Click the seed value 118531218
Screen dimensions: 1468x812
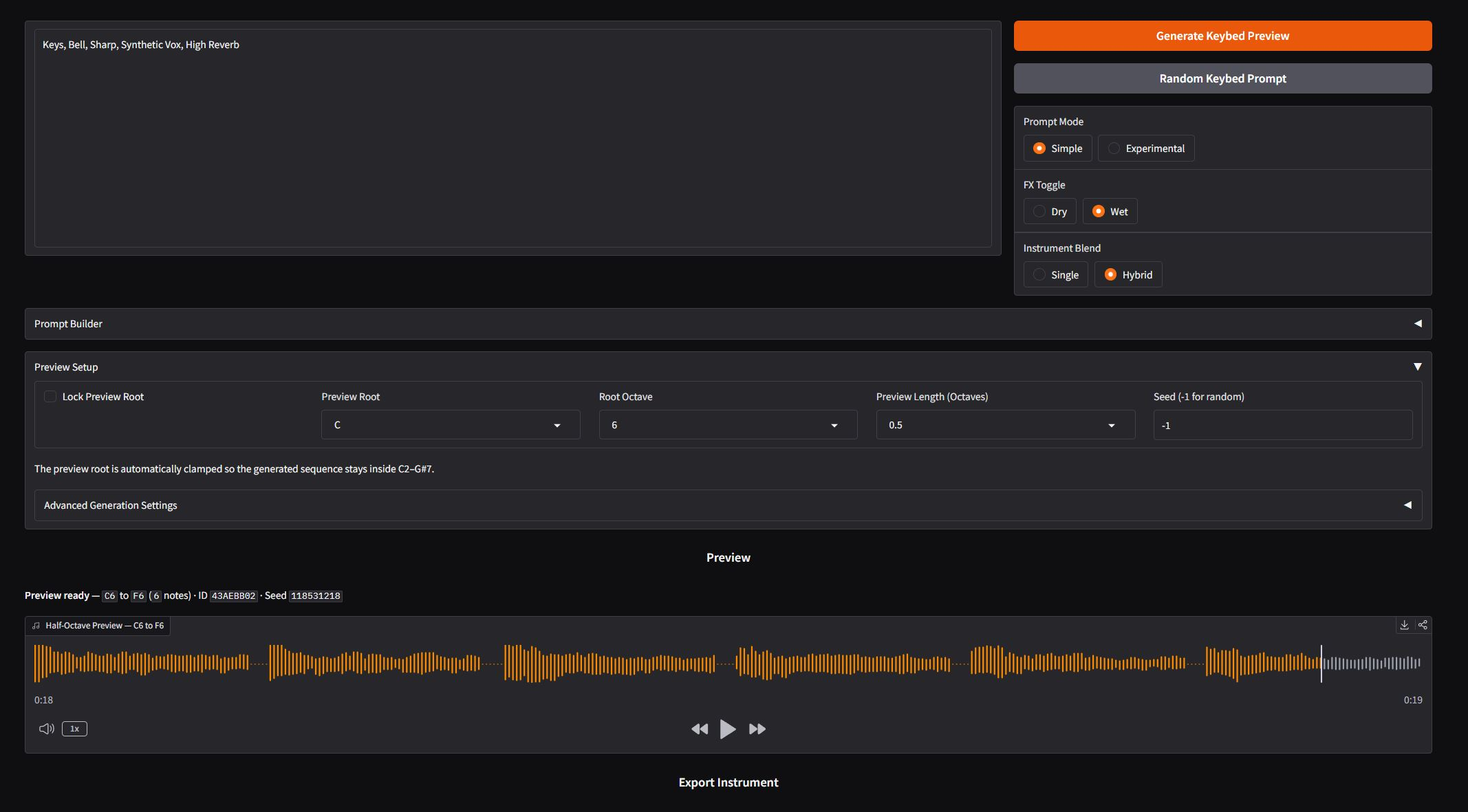tap(316, 595)
